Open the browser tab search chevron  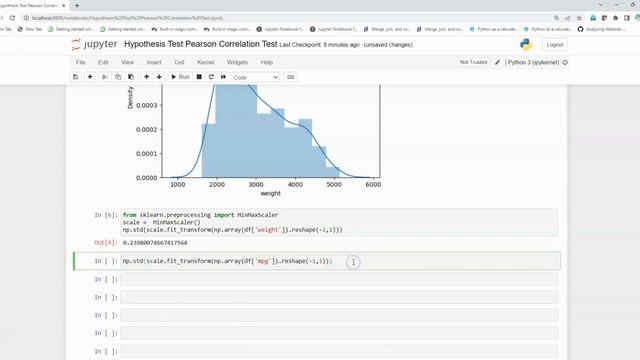tap(601, 5)
